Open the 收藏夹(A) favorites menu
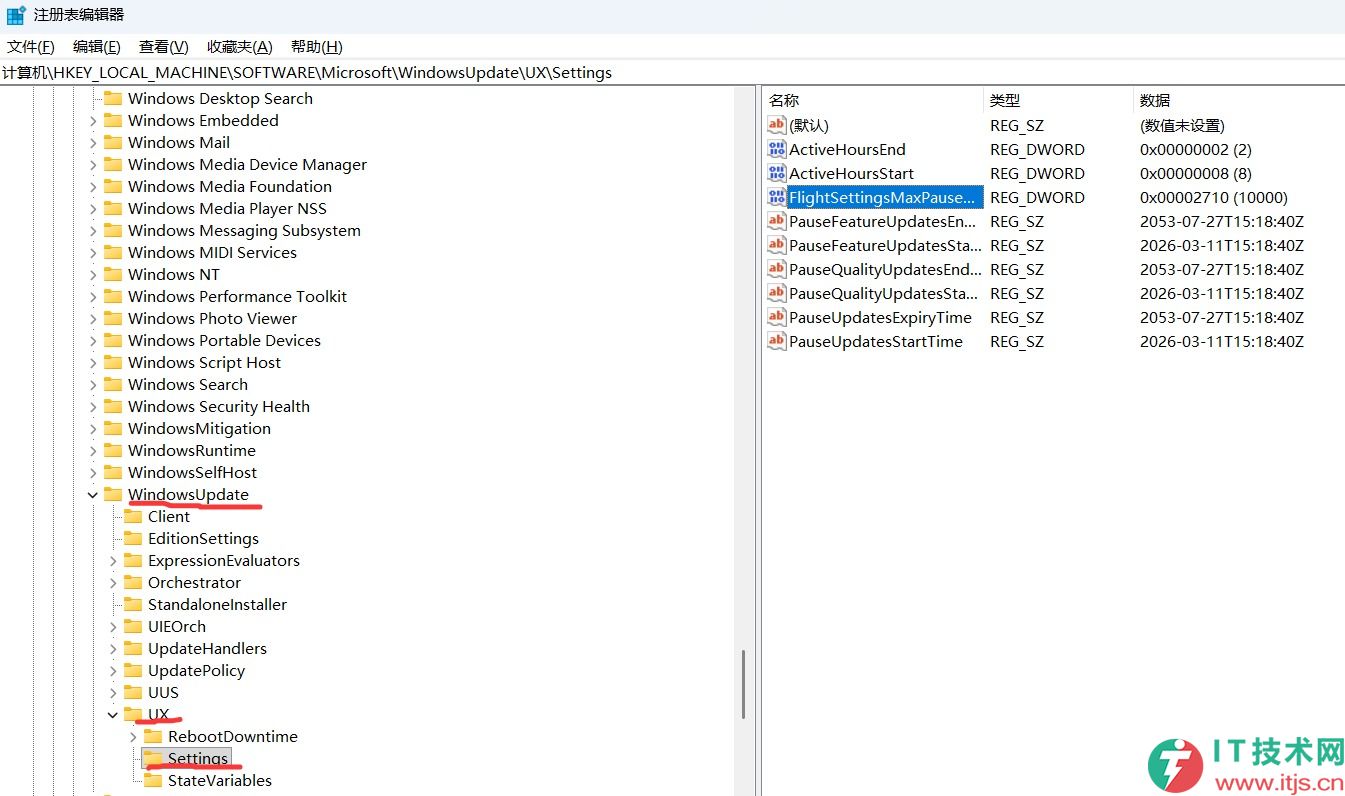Screen dimensions: 1345x796 pyautogui.click(x=239, y=47)
